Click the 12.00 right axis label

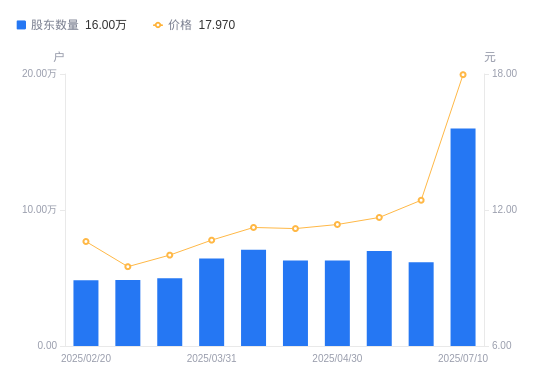pos(504,209)
